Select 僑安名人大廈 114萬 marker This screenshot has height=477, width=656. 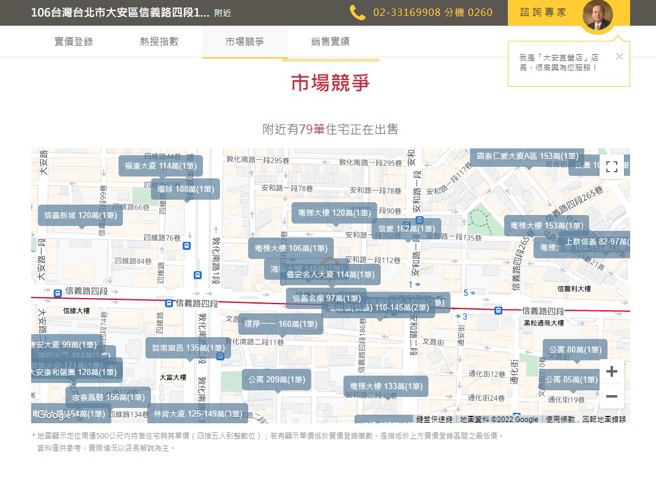[x=331, y=275]
